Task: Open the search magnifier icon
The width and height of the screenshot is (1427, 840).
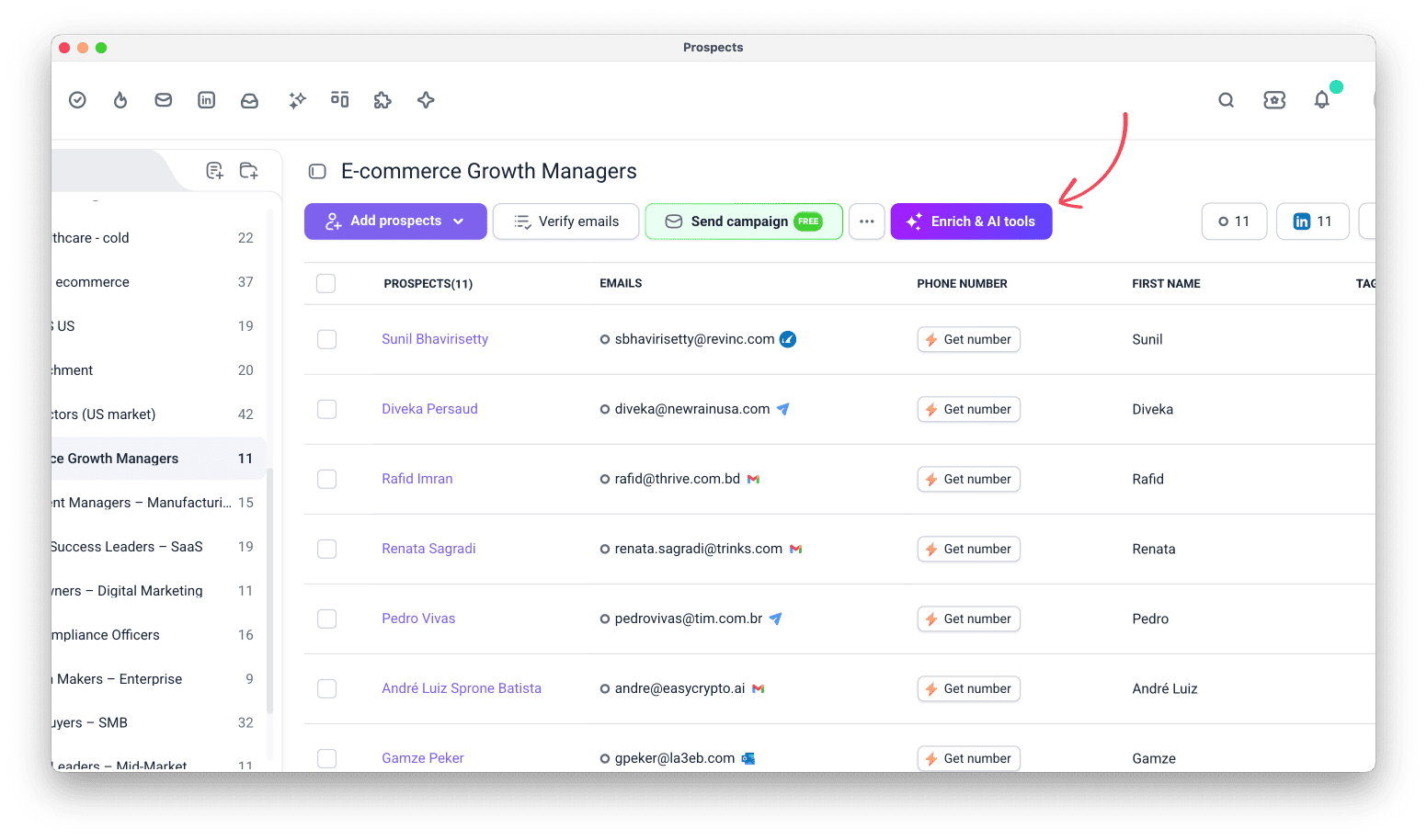Action: [x=1227, y=100]
